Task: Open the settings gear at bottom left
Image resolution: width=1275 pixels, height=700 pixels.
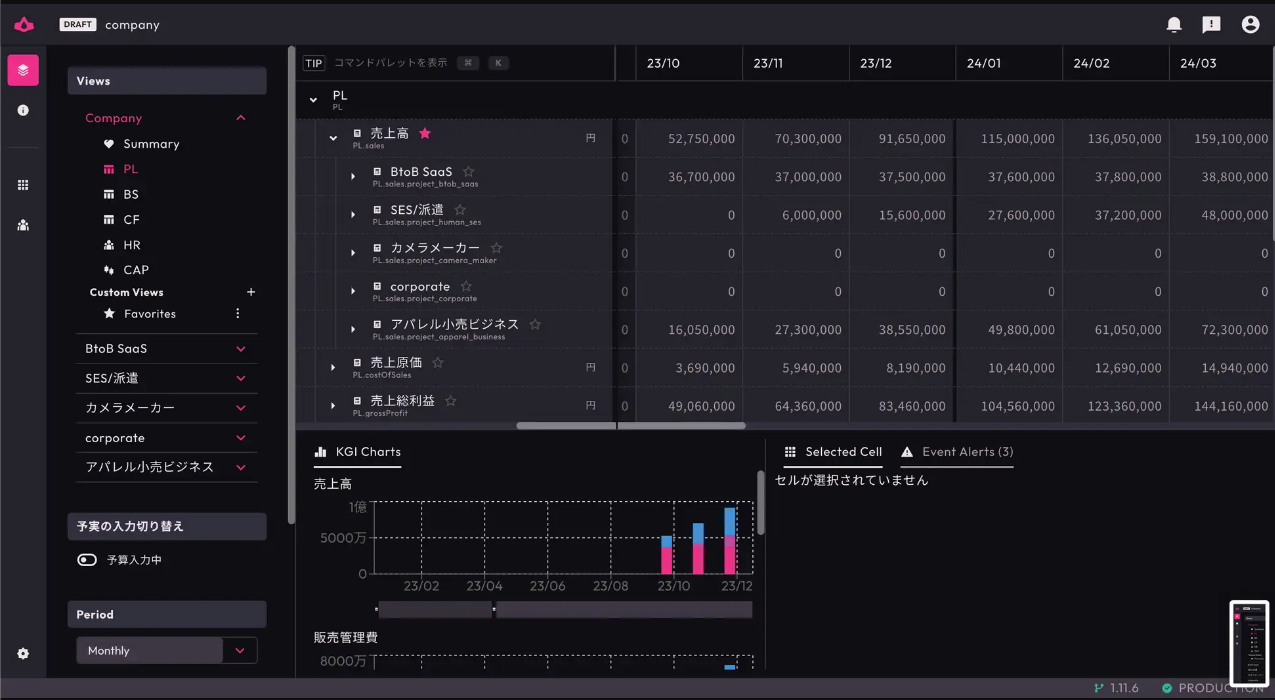Action: click(x=23, y=653)
